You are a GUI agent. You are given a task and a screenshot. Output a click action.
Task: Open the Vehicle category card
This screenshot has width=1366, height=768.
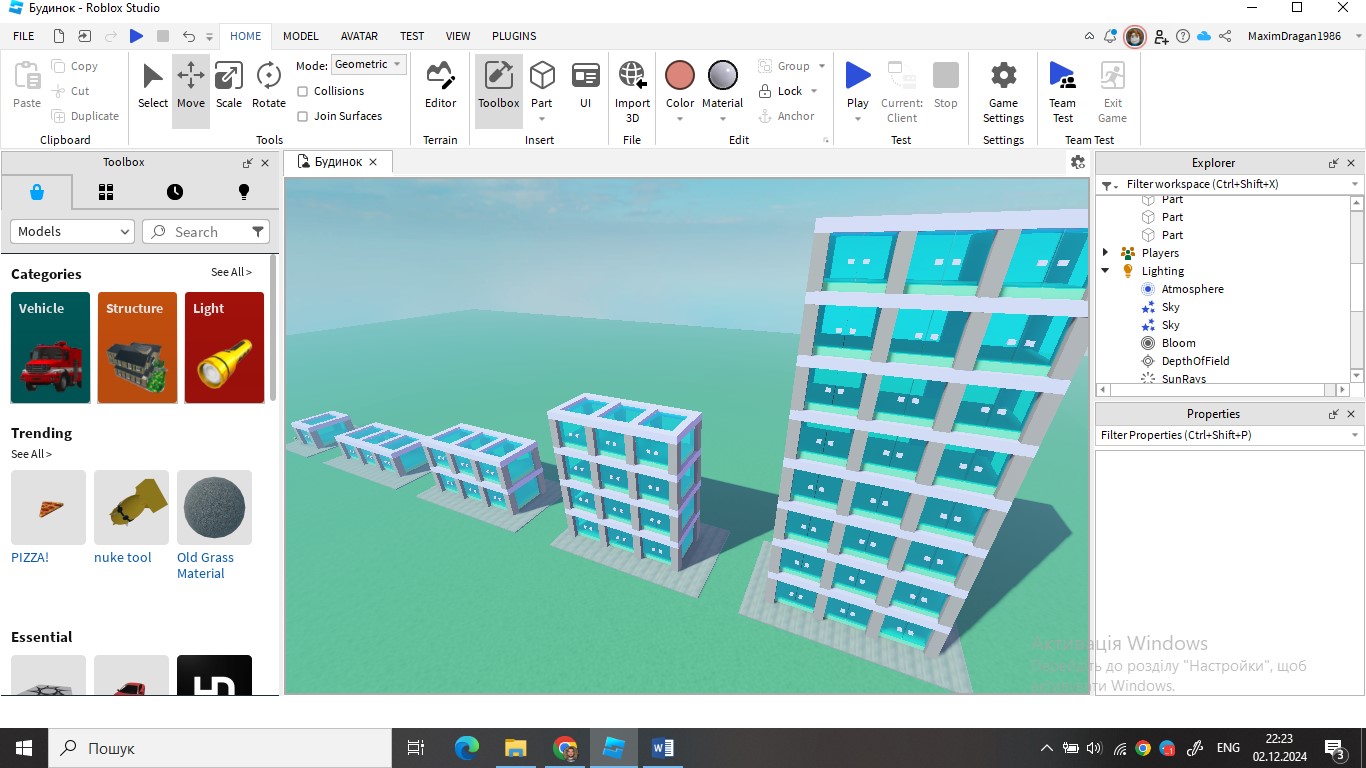tap(50, 347)
